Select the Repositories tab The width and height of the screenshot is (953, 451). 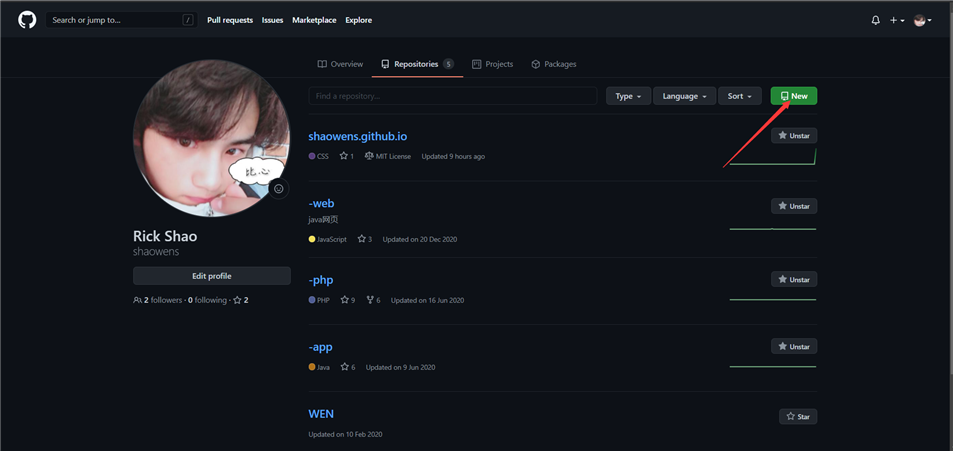[417, 64]
